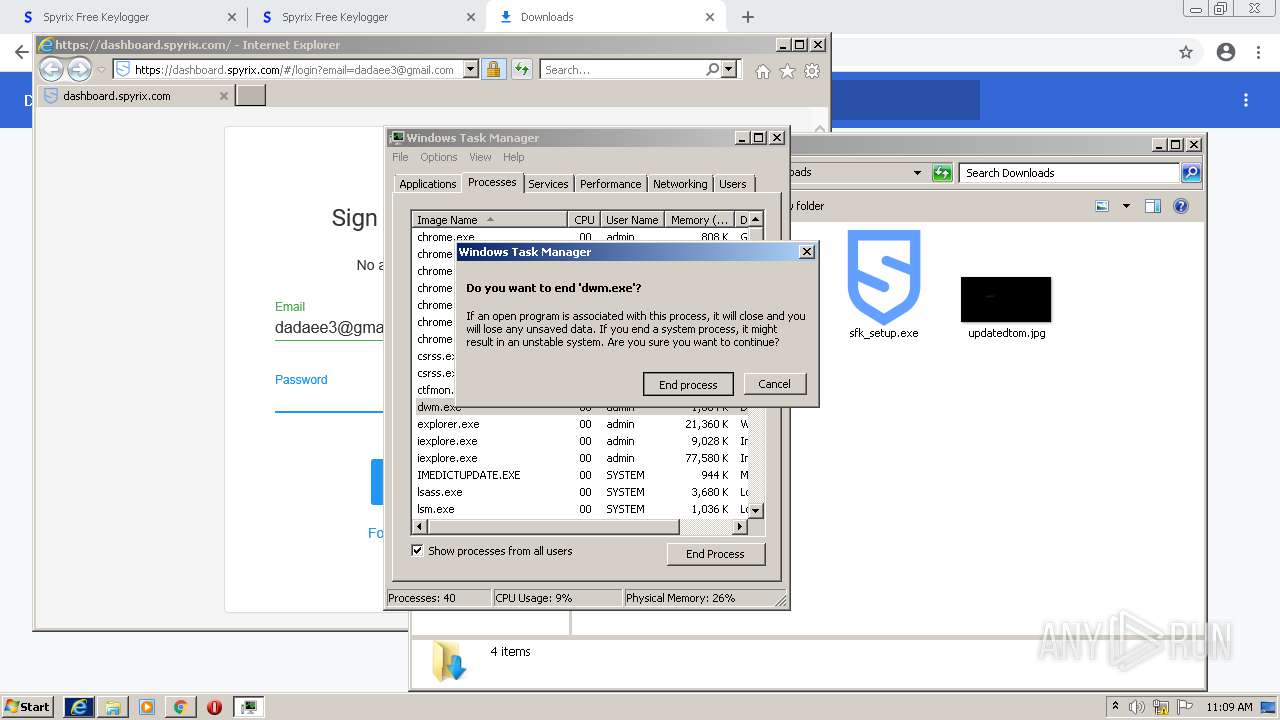This screenshot has width=1280, height=720.
Task: Open the Windows Start button
Action: (x=28, y=706)
